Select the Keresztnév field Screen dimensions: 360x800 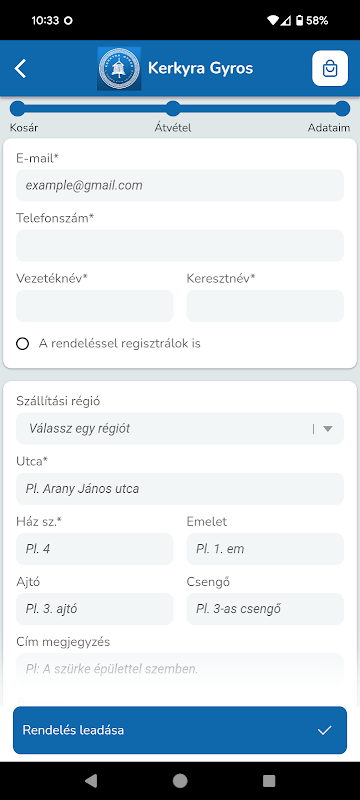(x=265, y=306)
